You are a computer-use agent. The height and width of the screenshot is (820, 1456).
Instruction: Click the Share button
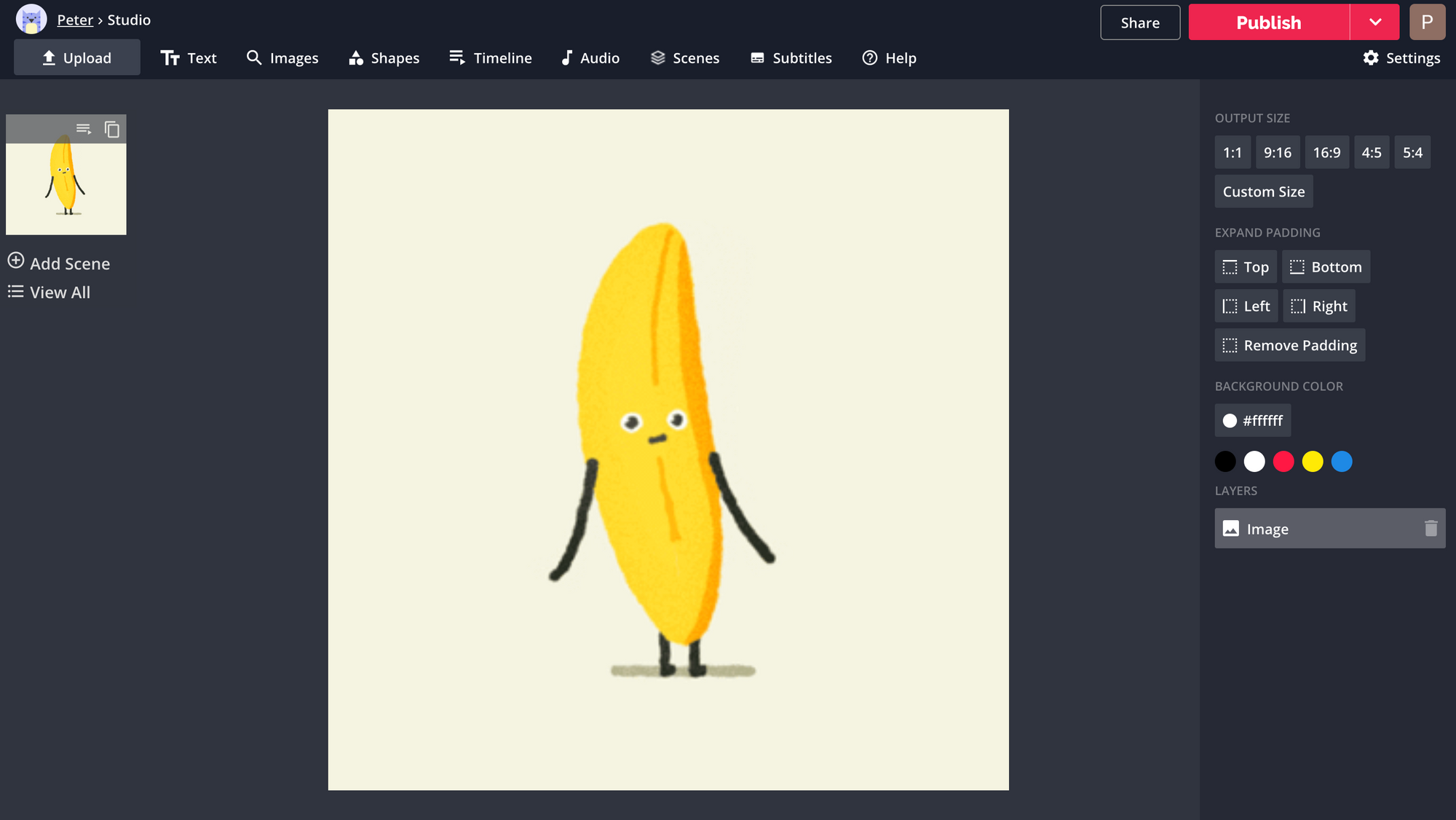[x=1139, y=23]
